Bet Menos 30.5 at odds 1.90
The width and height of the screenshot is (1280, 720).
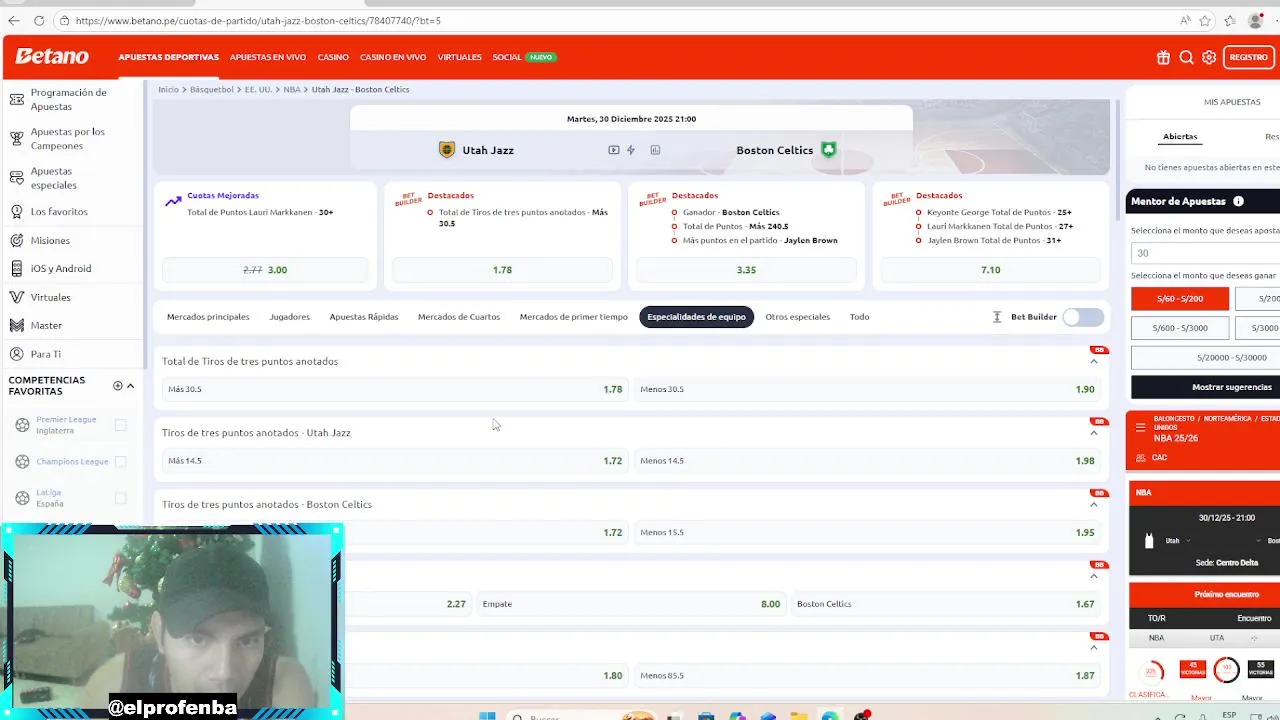click(867, 389)
